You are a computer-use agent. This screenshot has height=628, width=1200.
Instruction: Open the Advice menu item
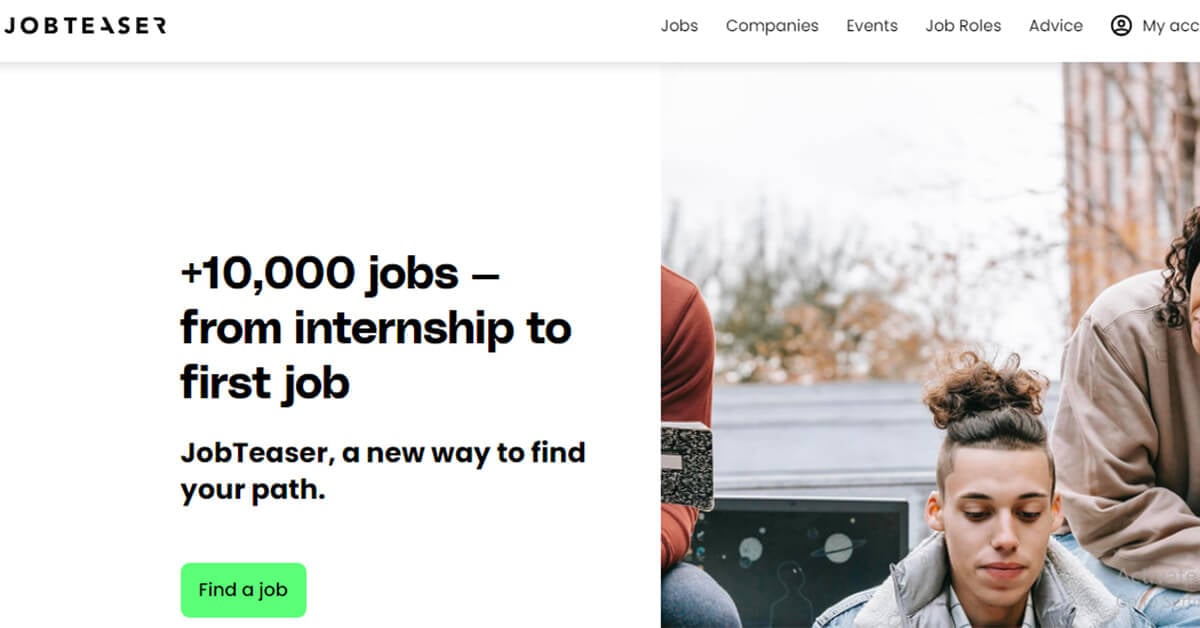[x=1056, y=26]
